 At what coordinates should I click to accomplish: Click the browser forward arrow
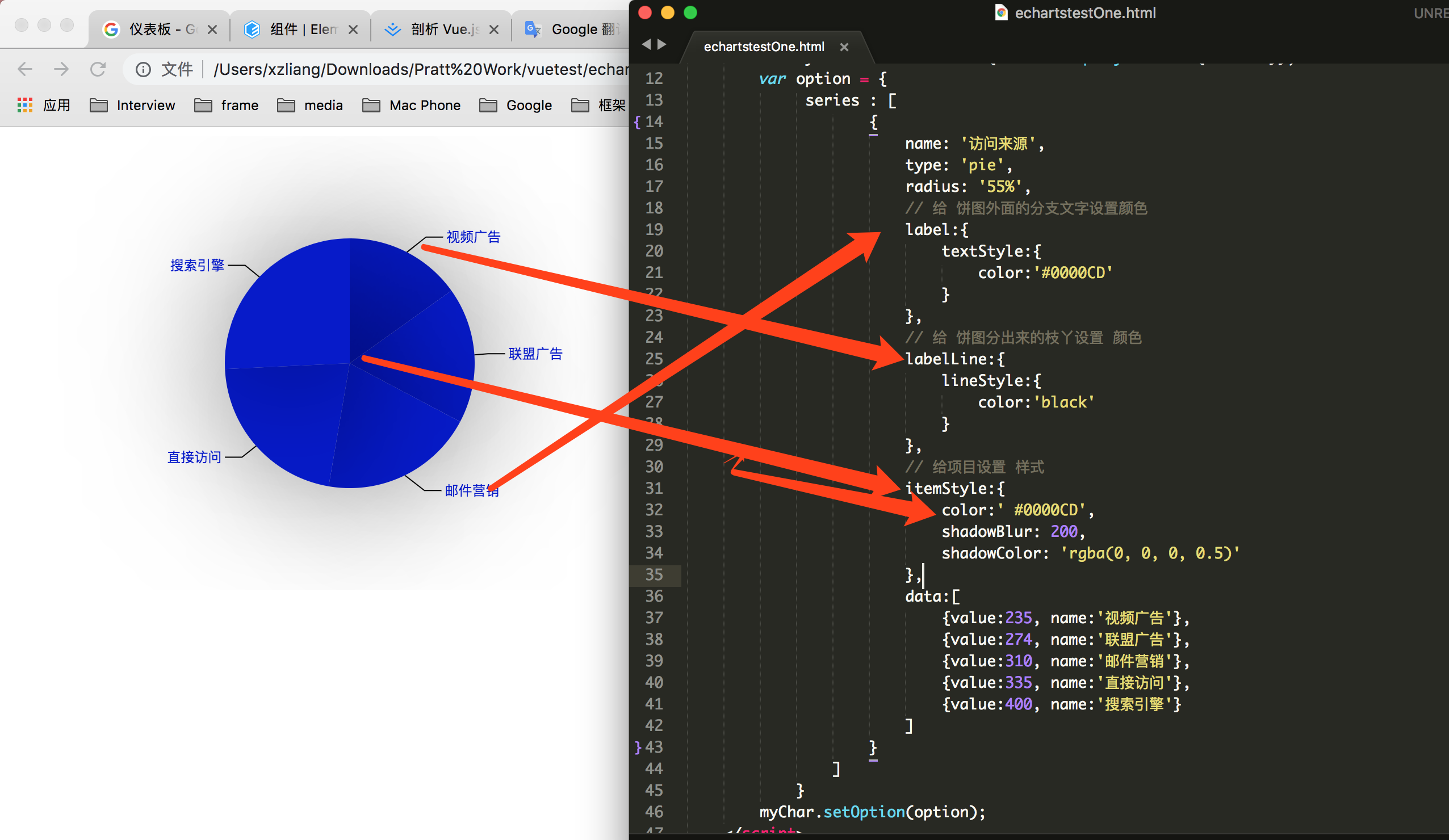61,70
